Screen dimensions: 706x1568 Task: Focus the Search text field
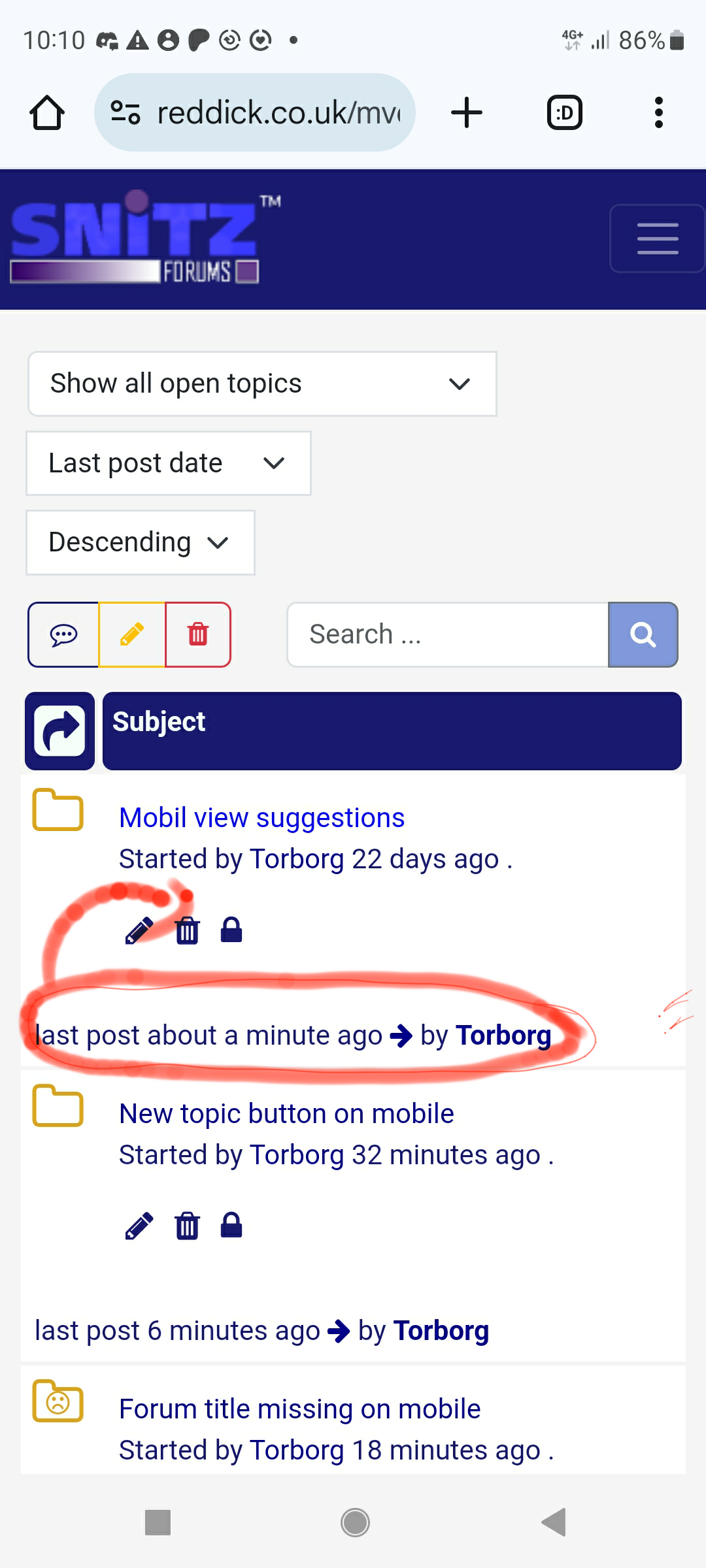coord(448,634)
